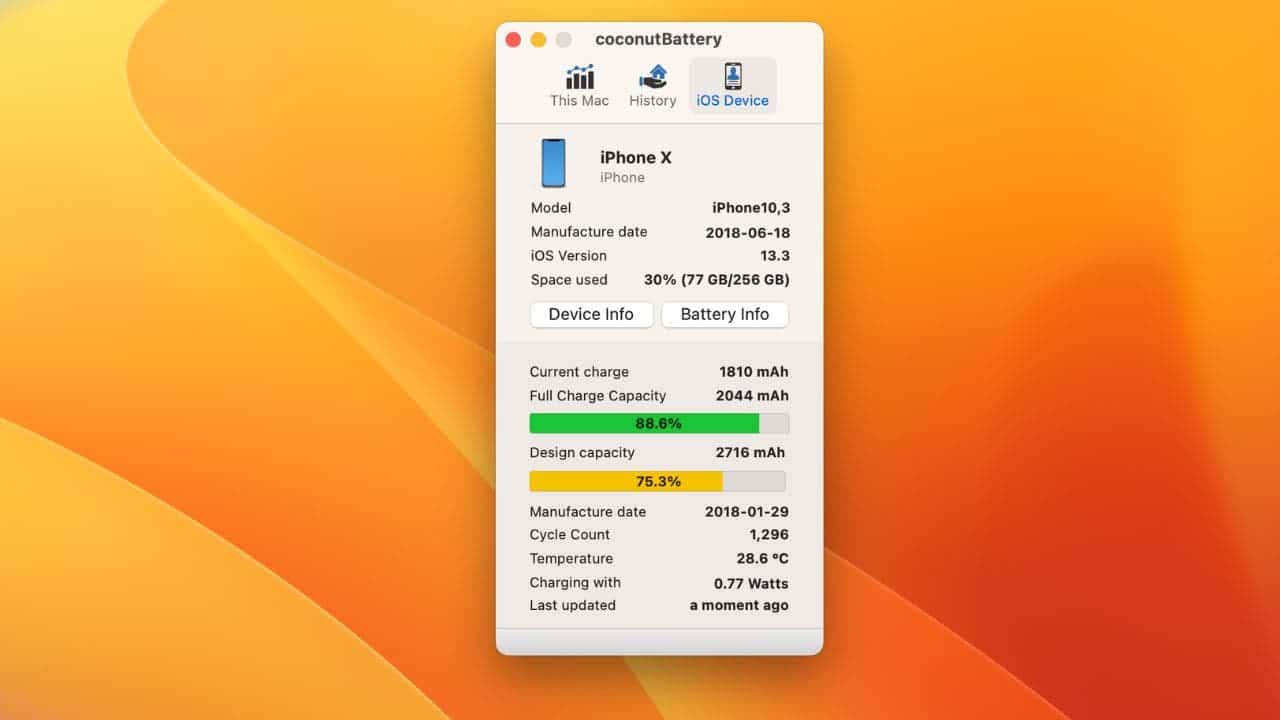Screen dimensions: 1280x720
Task: Open the Battery Info button
Action: (x=725, y=314)
